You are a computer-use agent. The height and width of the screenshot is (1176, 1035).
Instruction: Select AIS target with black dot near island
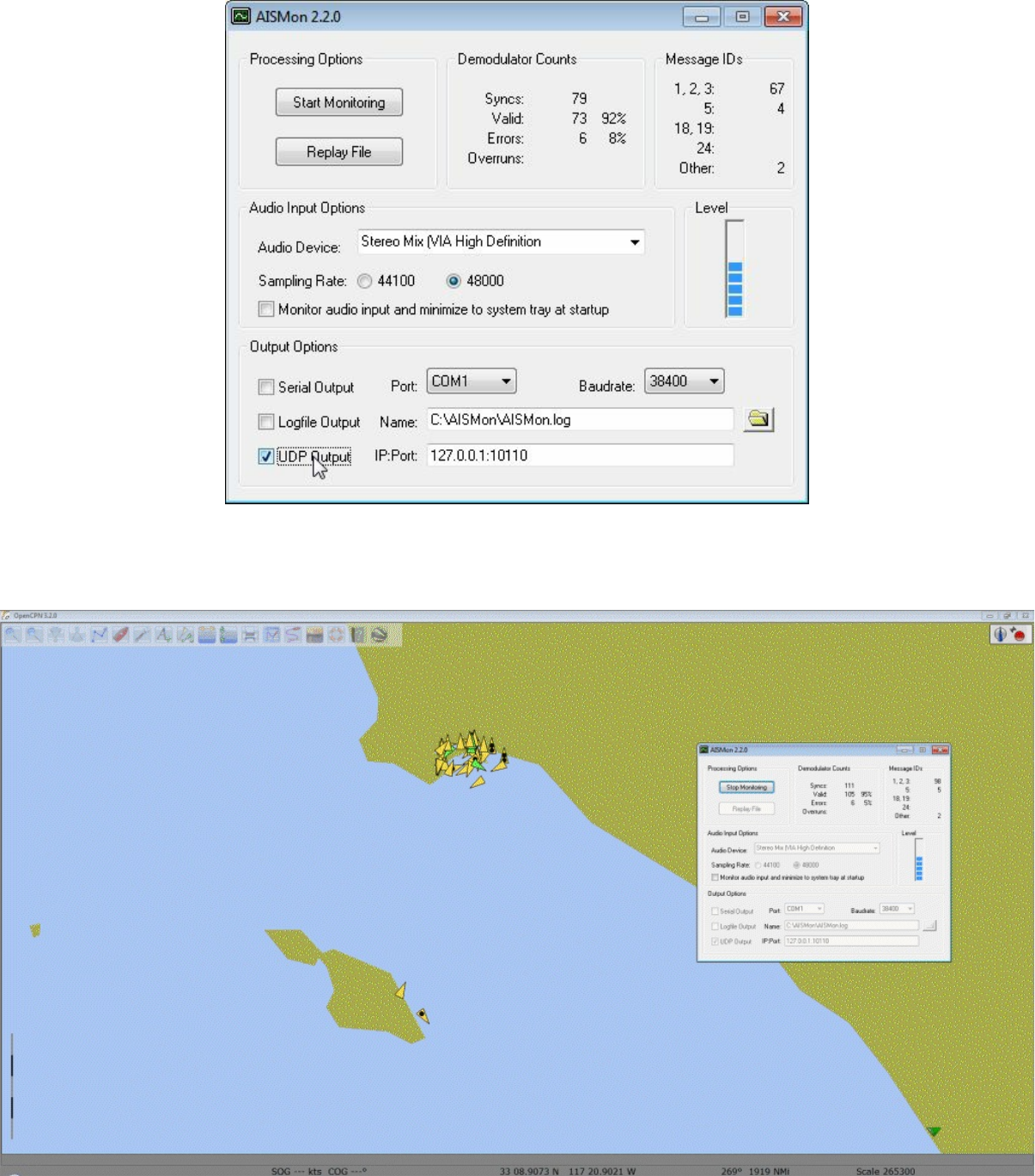pos(423,1015)
